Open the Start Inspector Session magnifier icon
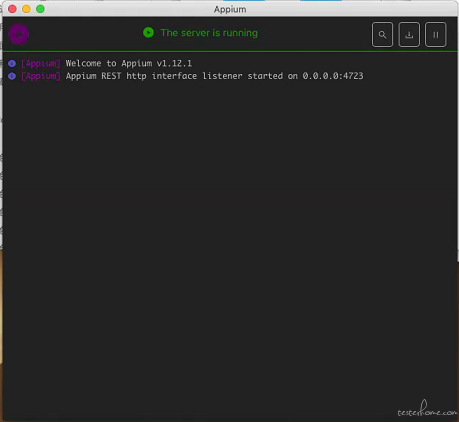This screenshot has height=422, width=459. [382, 35]
